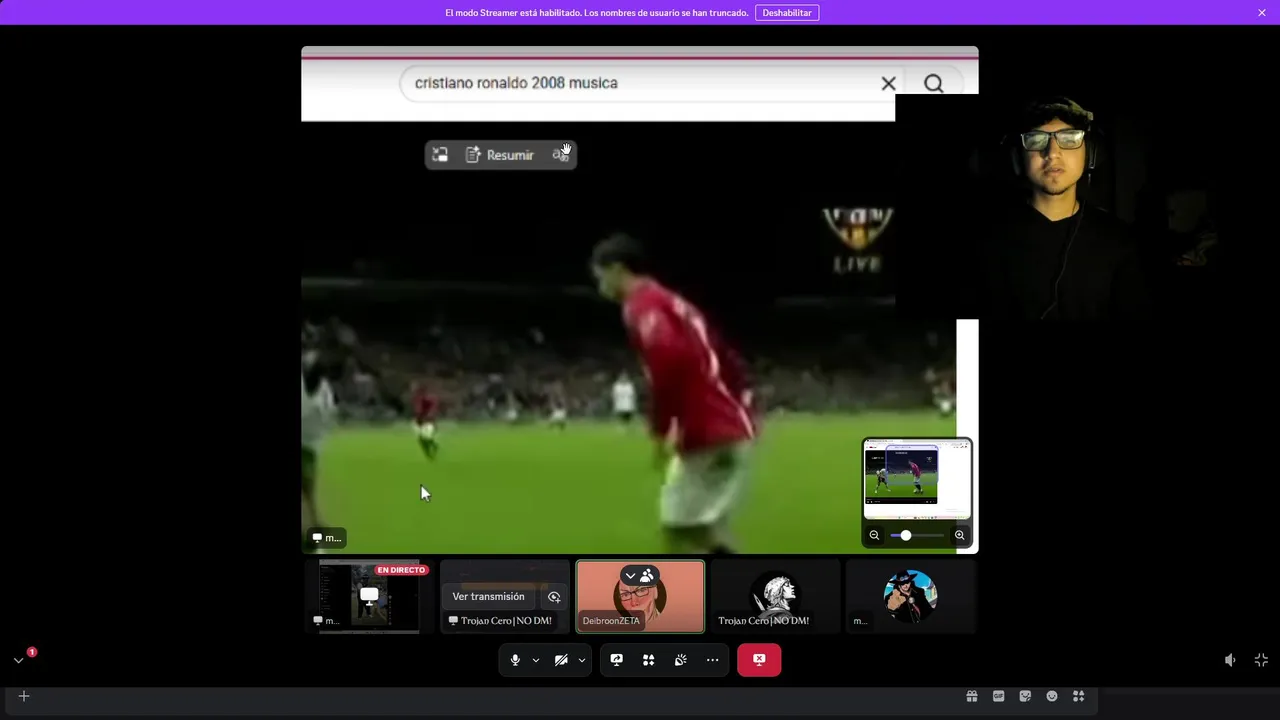The width and height of the screenshot is (1280, 720).
Task: Disable Streamer mode with the Deshabilitar button
Action: point(787,13)
